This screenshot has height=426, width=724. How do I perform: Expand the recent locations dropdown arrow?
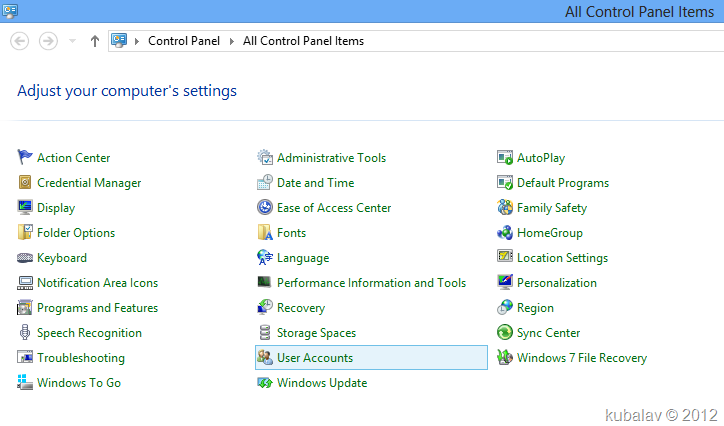[72, 41]
